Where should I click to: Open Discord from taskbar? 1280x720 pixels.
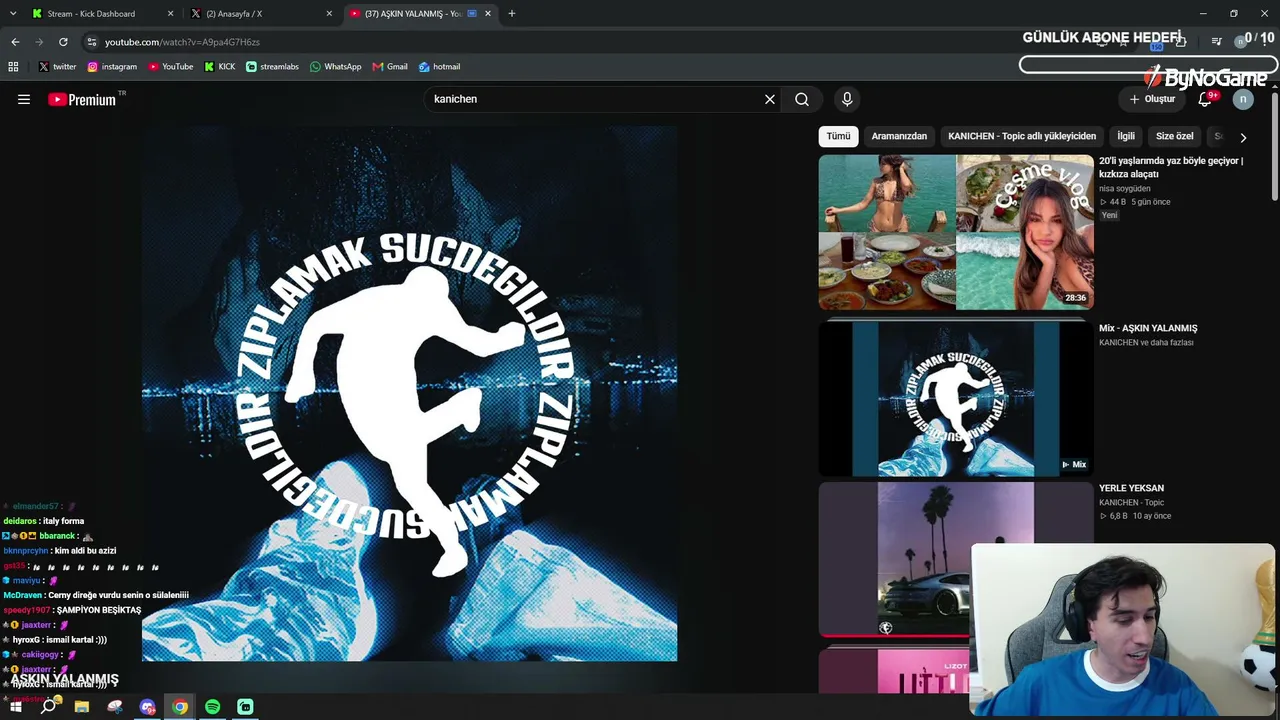pos(148,707)
